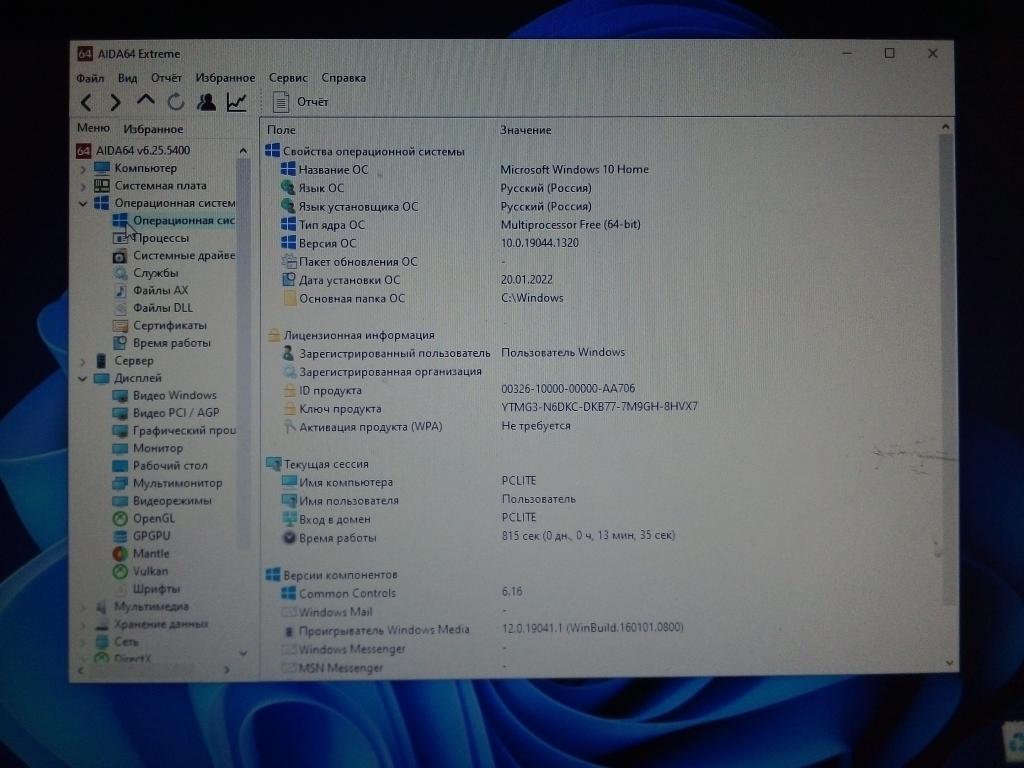Image resolution: width=1024 pixels, height=768 pixels.
Task: Open the Файл menu
Action: point(89,78)
